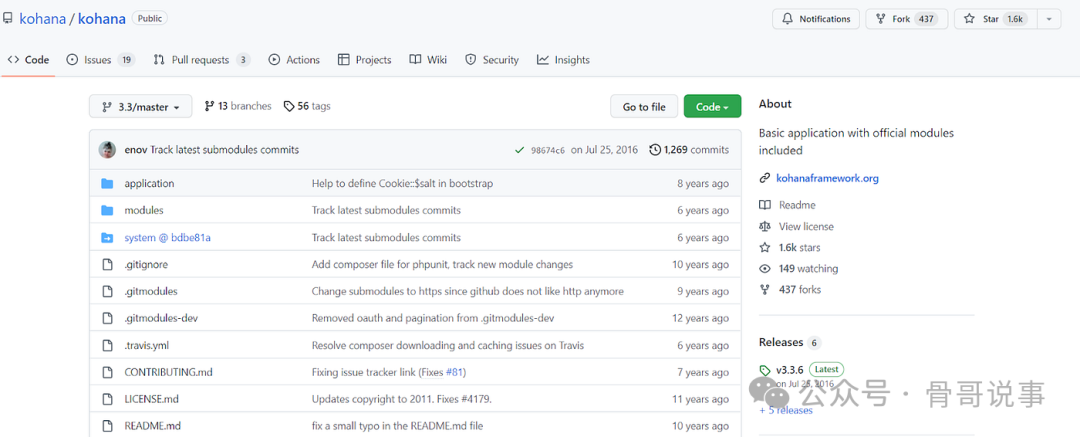The image size is (1080, 437).
Task: Open the application folder
Action: [x=149, y=183]
